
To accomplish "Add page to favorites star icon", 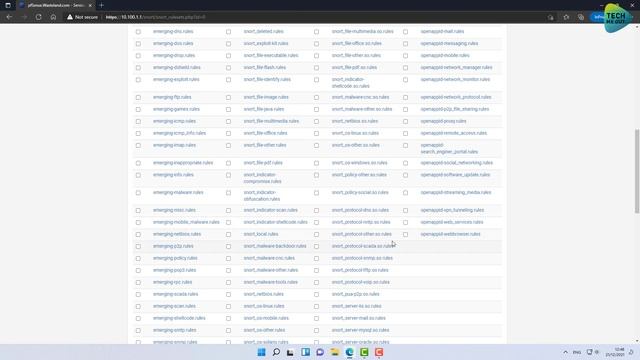I will click(566, 17).
